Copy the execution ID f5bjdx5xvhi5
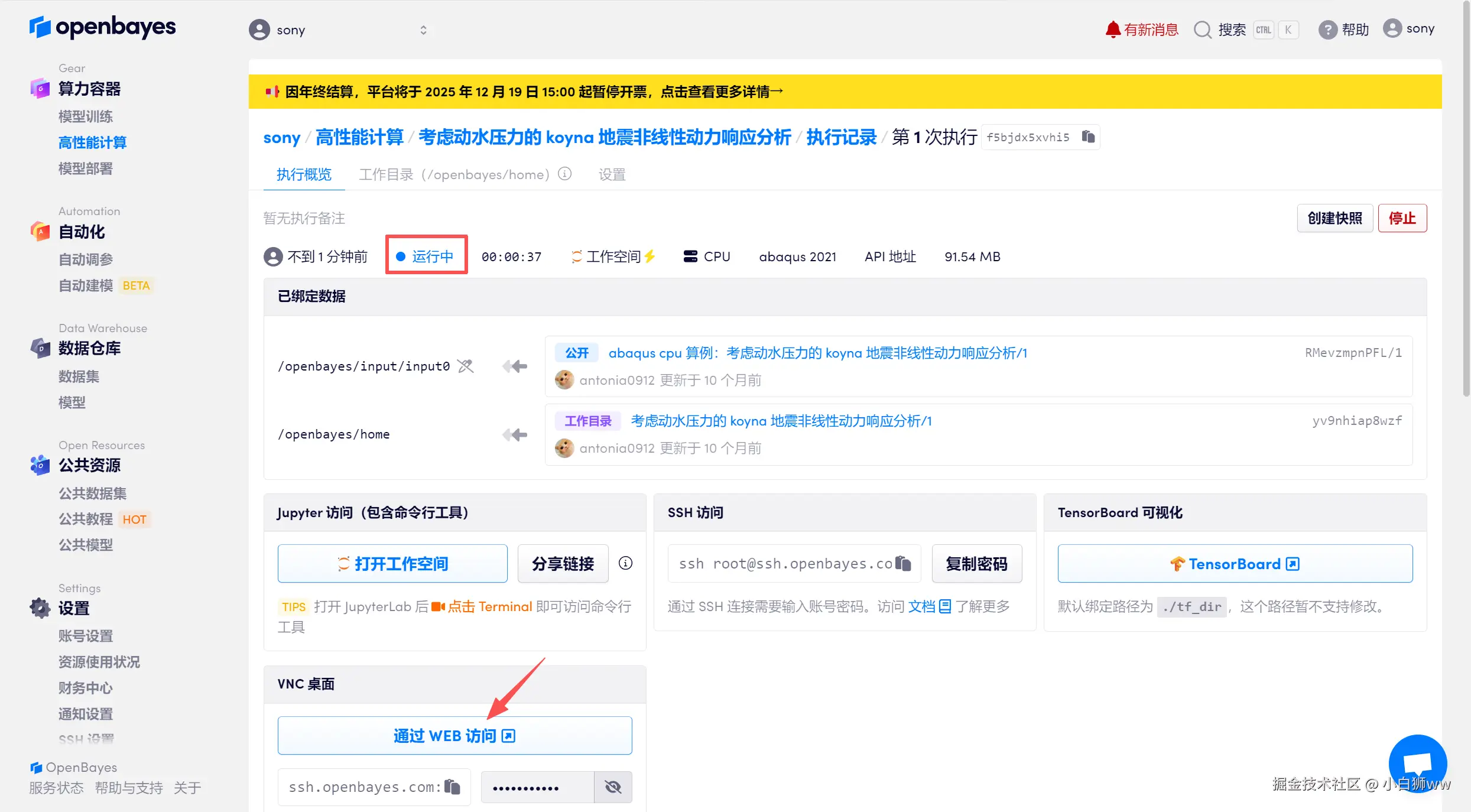The height and width of the screenshot is (812, 1471). click(x=1088, y=137)
